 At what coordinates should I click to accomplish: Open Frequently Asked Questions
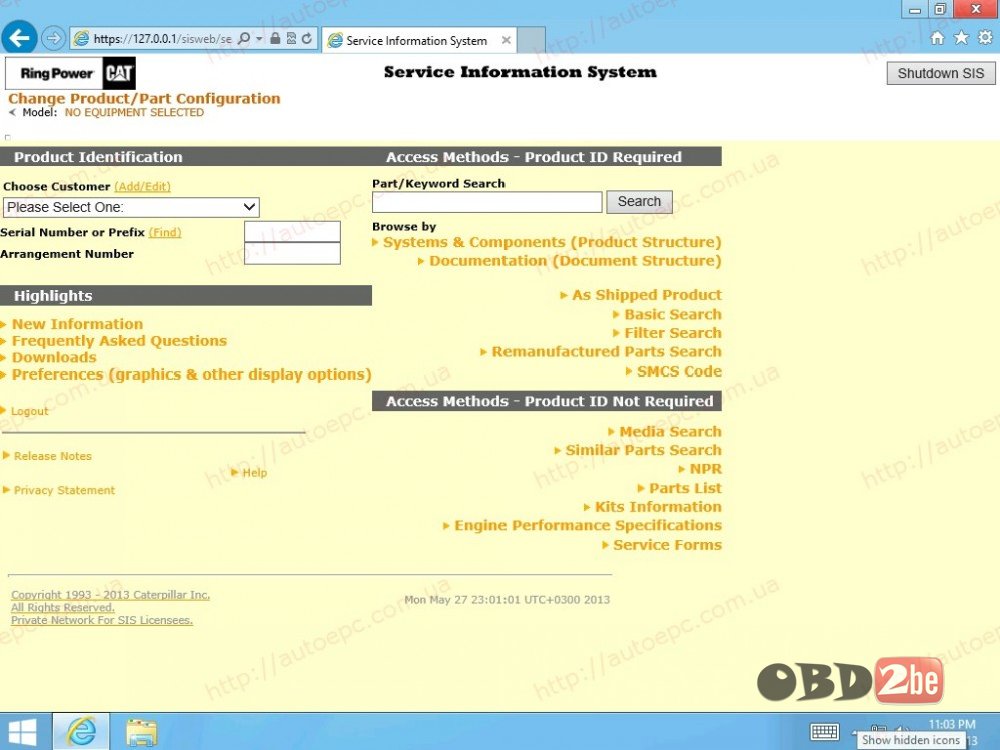(x=119, y=341)
